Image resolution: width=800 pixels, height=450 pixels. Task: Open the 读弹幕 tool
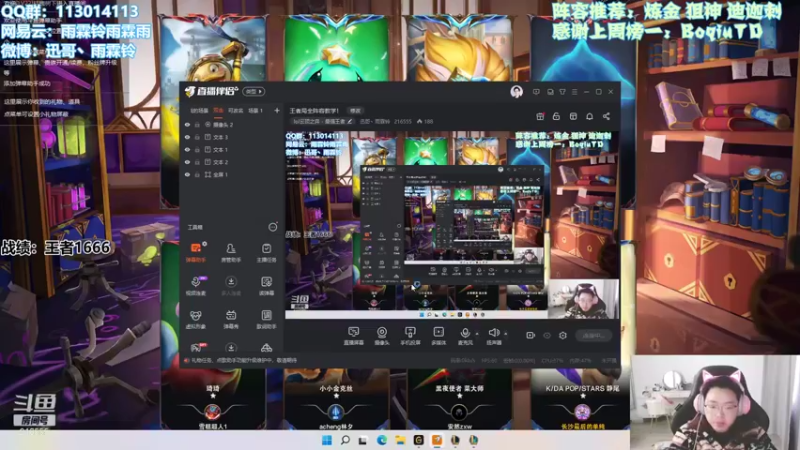[266, 286]
